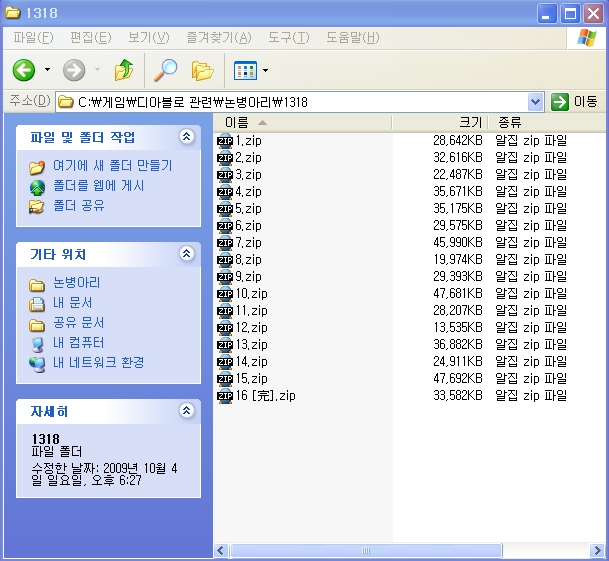Go up one folder level
The height and width of the screenshot is (561, 609).
click(x=124, y=70)
